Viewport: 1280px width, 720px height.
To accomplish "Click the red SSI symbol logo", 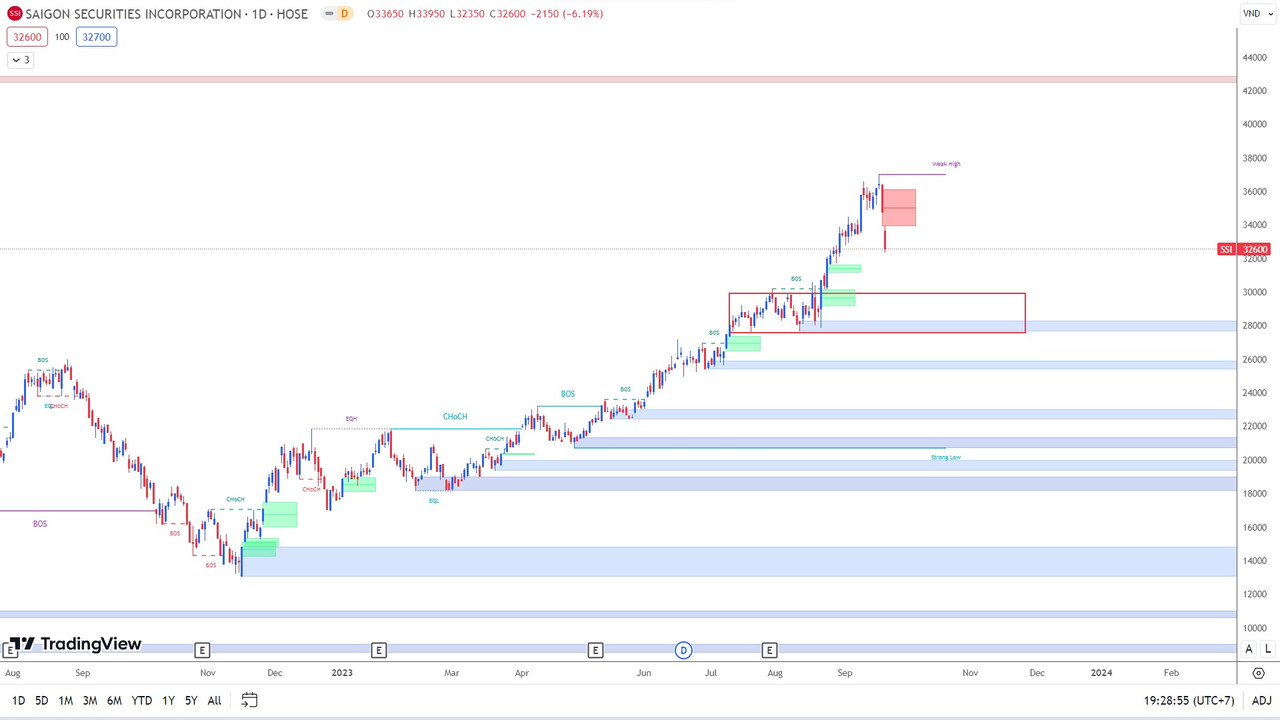I will (x=15, y=14).
